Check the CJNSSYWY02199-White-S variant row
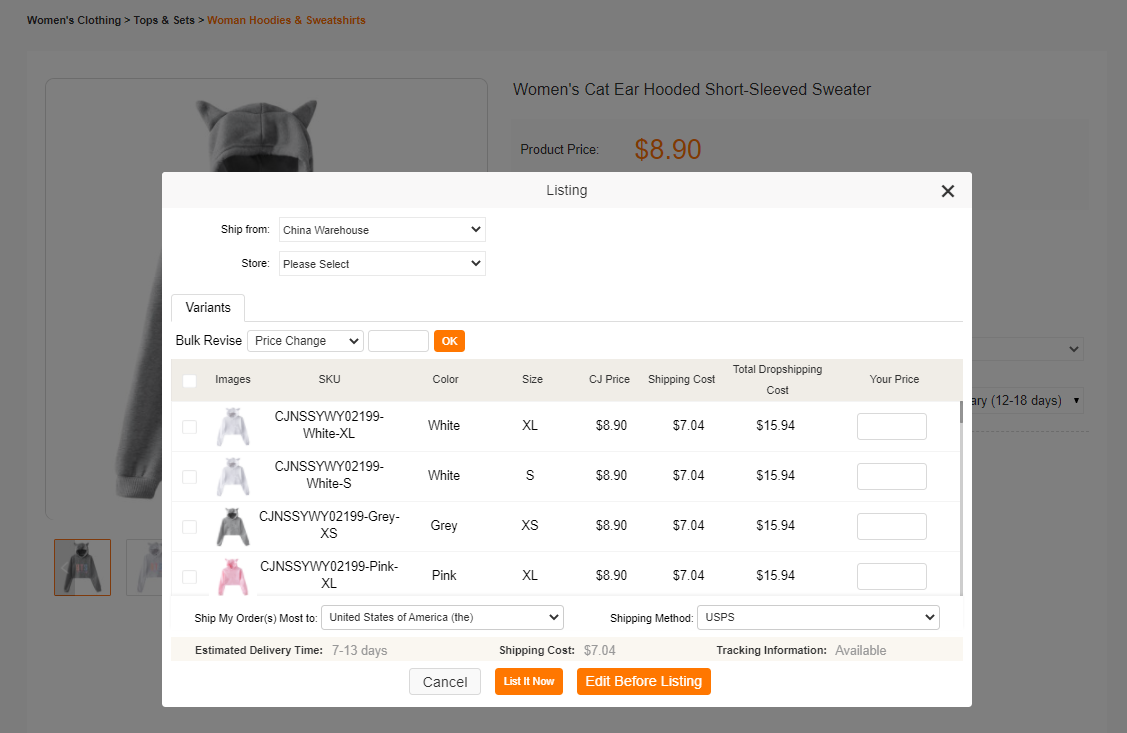Screen dimensions: 1127x733 click(190, 477)
